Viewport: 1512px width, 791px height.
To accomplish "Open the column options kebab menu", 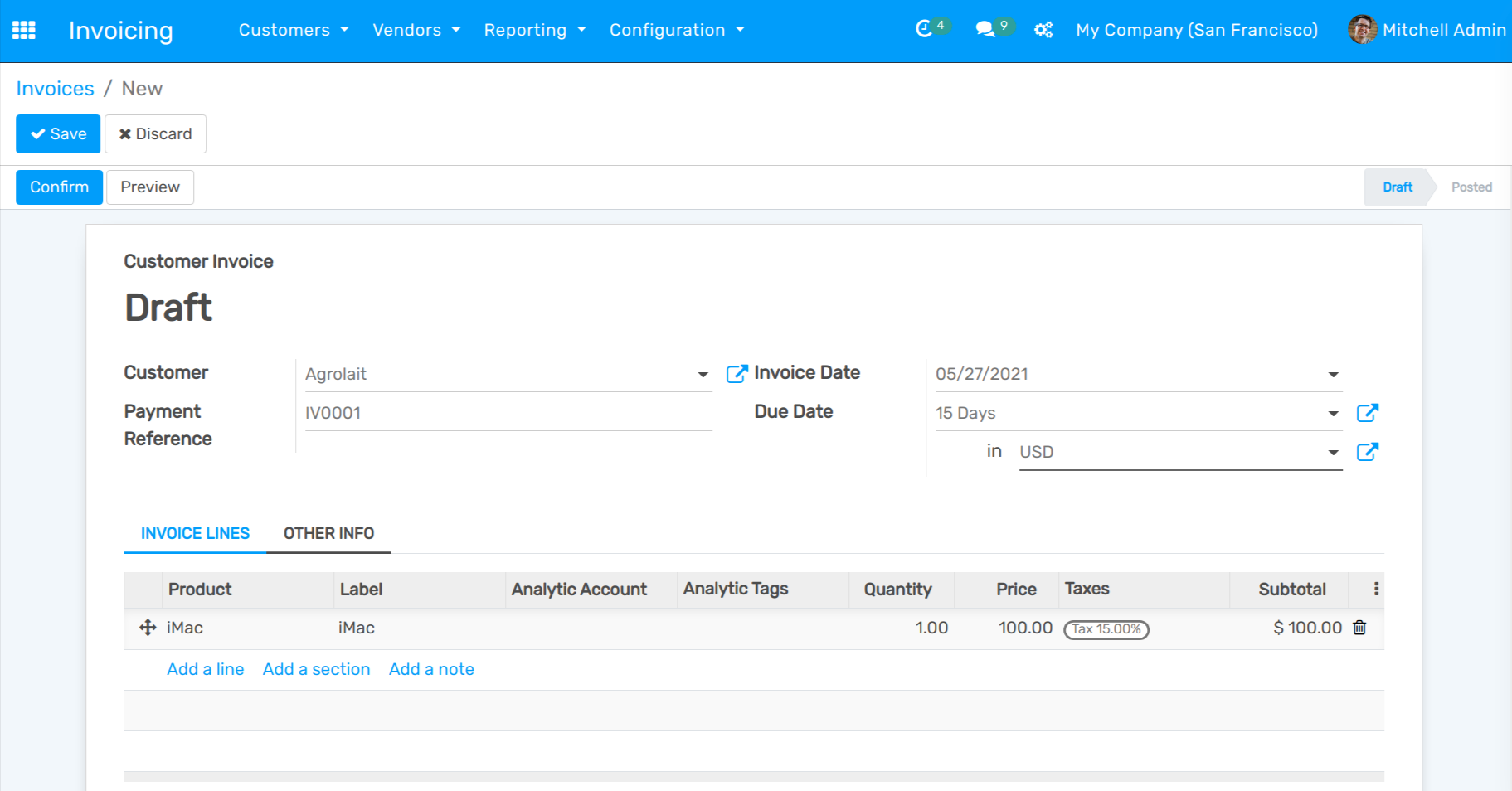I will [x=1376, y=589].
